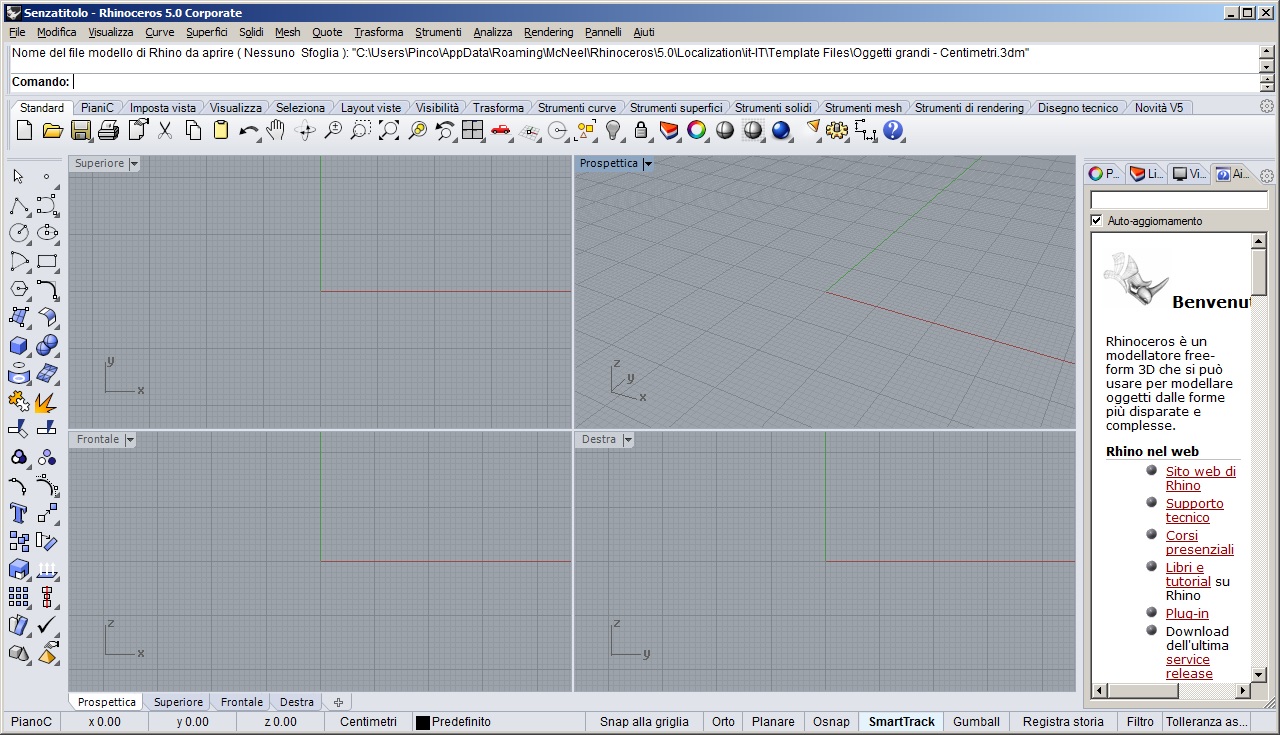Toggle Planare mode

click(x=773, y=721)
